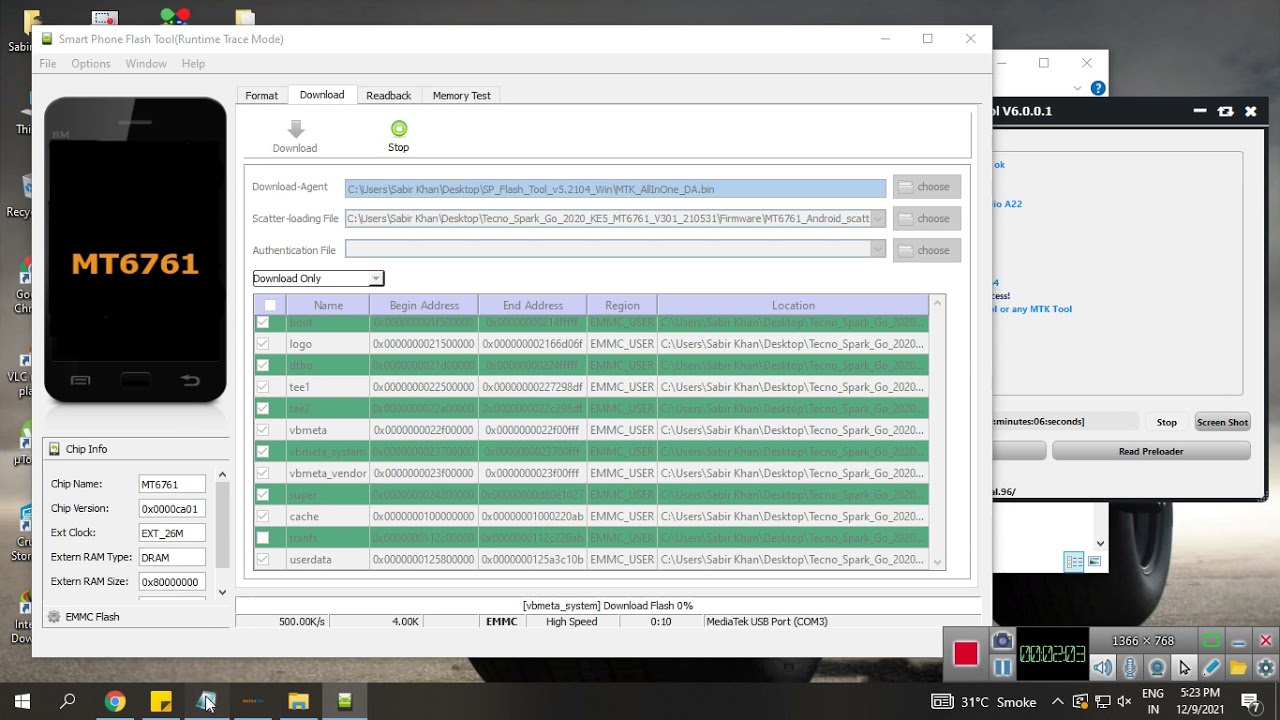Click the Chip Info panel icon
This screenshot has height=720, width=1280.
pos(55,449)
